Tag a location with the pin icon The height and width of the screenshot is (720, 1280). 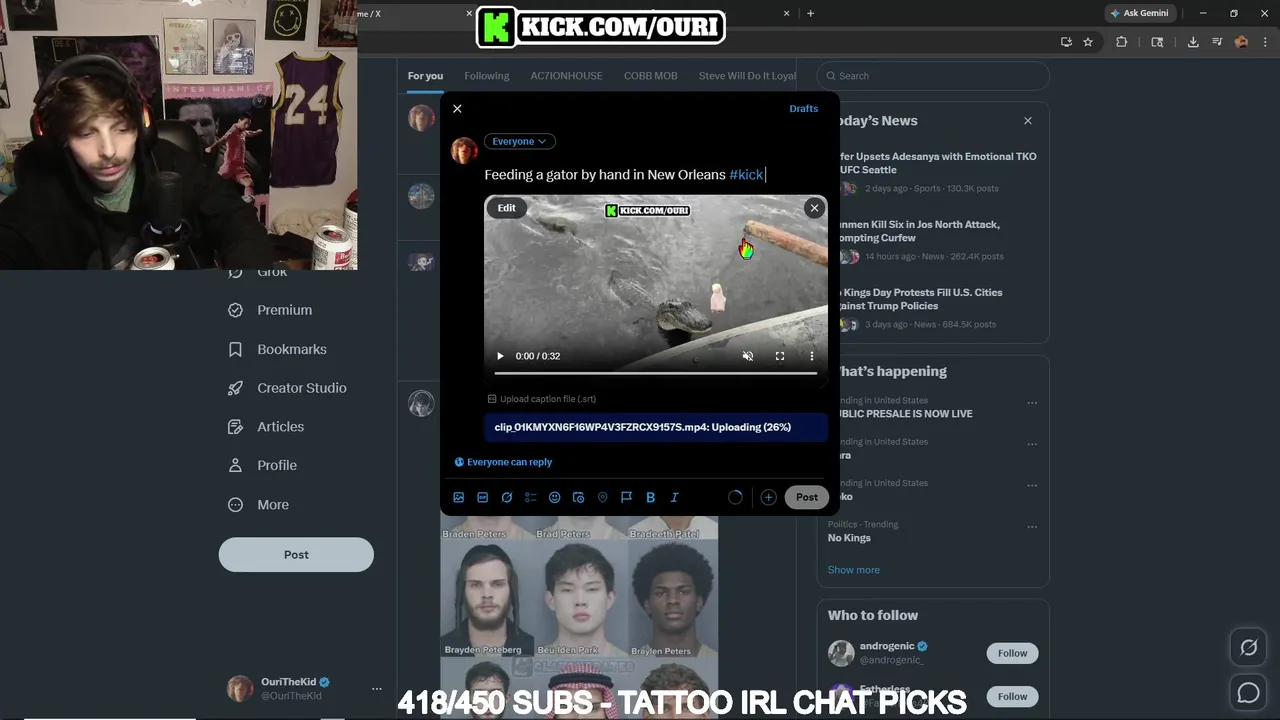coord(603,497)
